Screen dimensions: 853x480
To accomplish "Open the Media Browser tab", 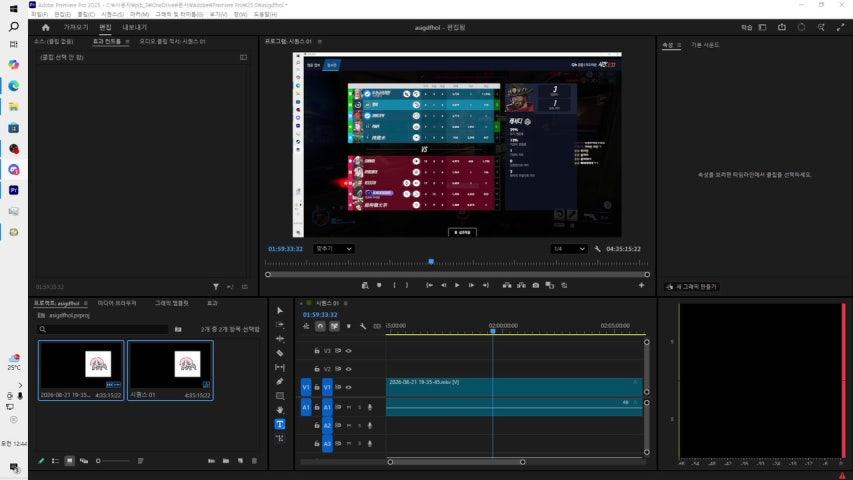I will (117, 303).
